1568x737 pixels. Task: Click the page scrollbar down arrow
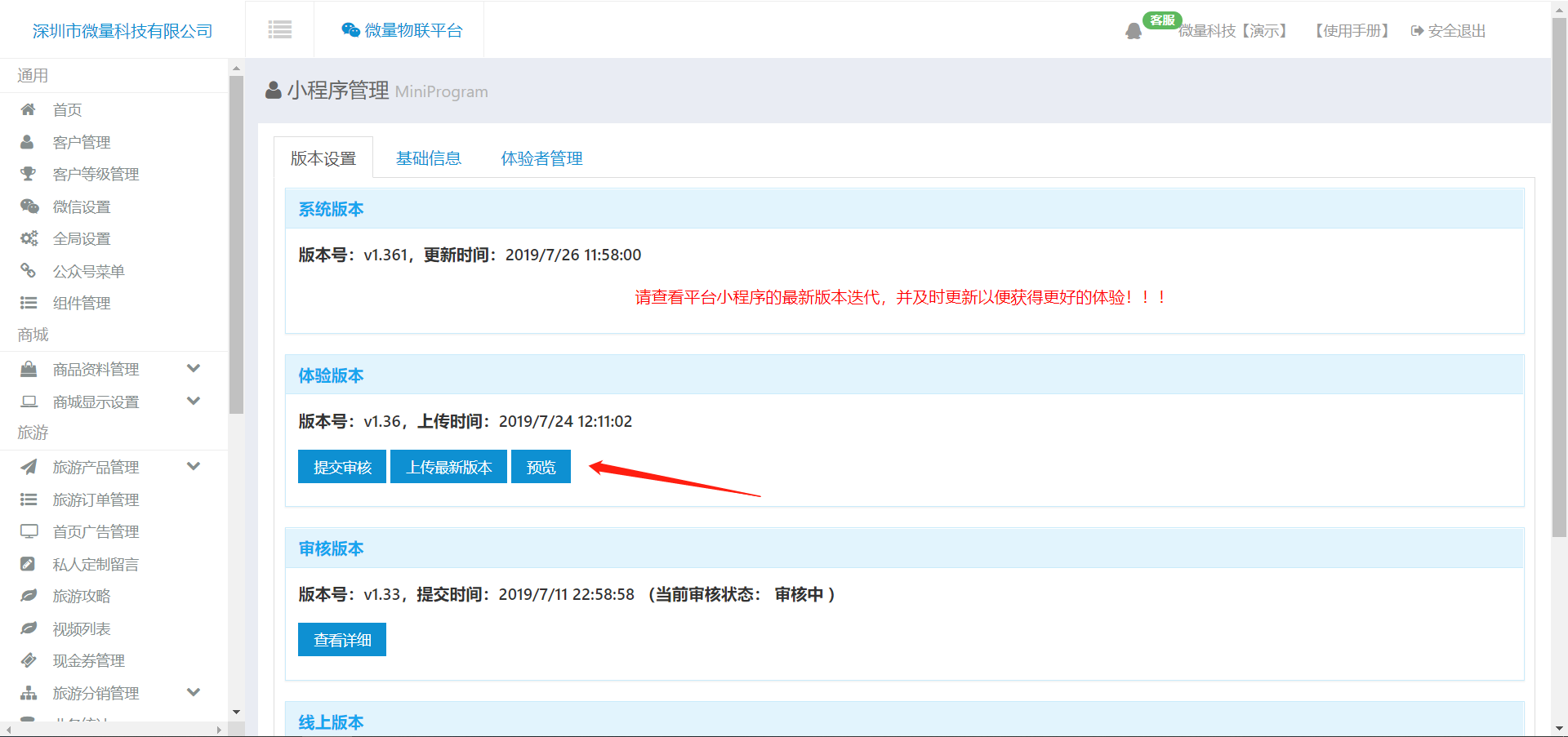coord(1559,729)
